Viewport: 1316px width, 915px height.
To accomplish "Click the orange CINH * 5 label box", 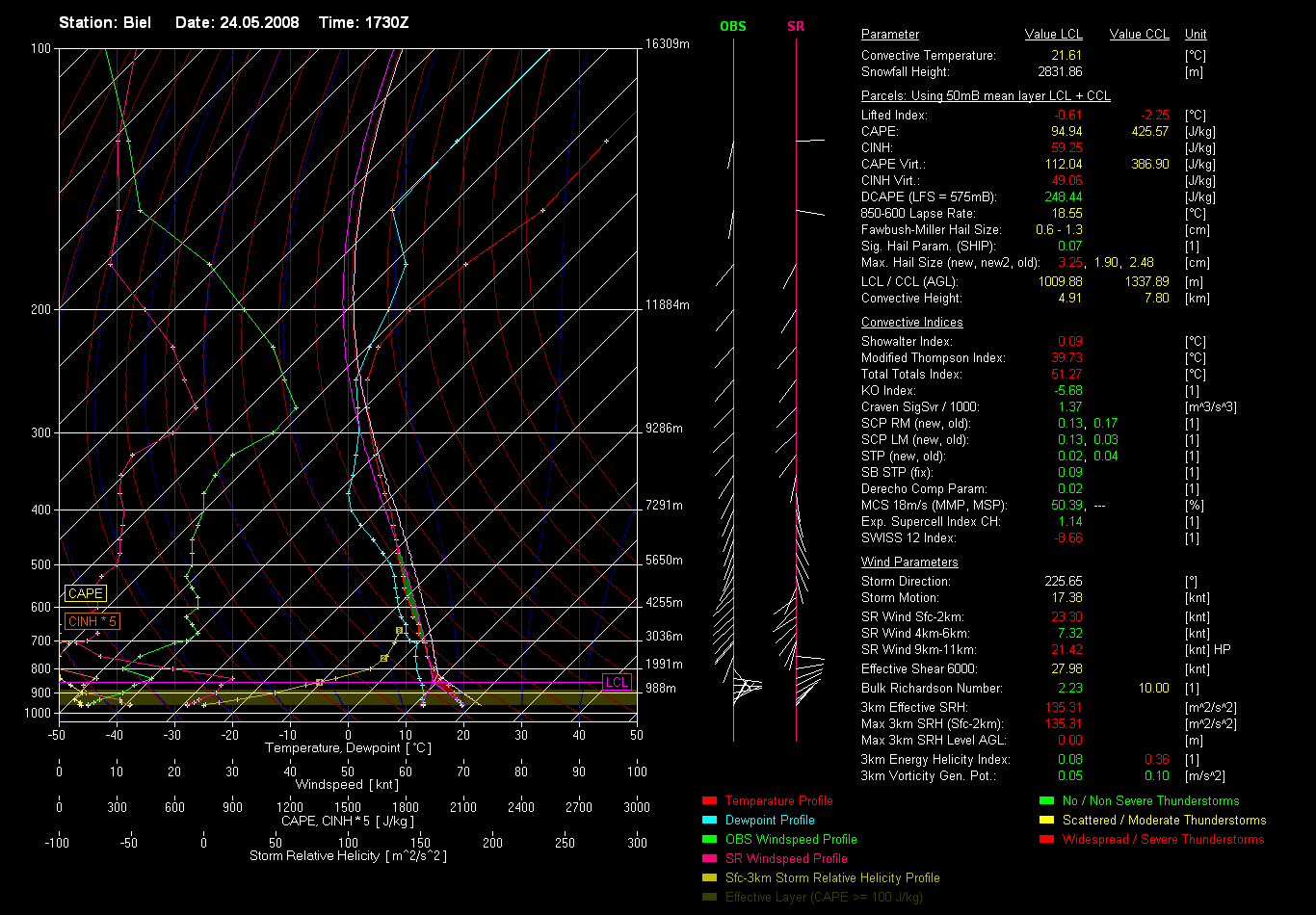I will [x=92, y=621].
